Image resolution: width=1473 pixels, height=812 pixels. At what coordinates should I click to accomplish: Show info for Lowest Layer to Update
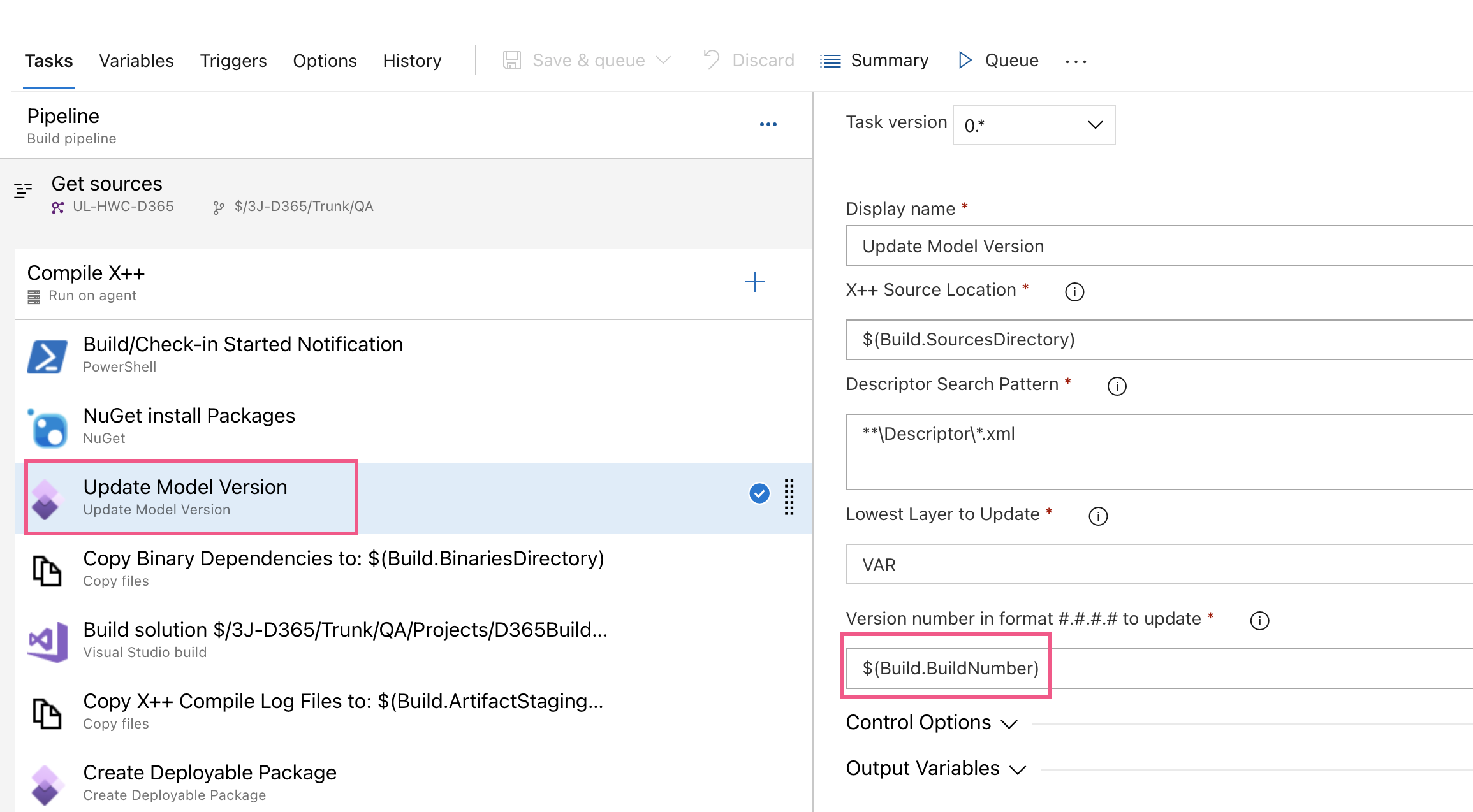click(1098, 516)
